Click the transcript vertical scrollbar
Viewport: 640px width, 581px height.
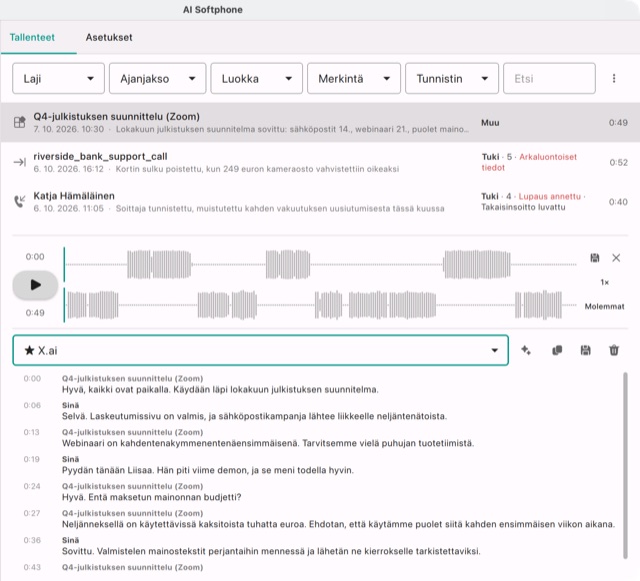click(625, 465)
